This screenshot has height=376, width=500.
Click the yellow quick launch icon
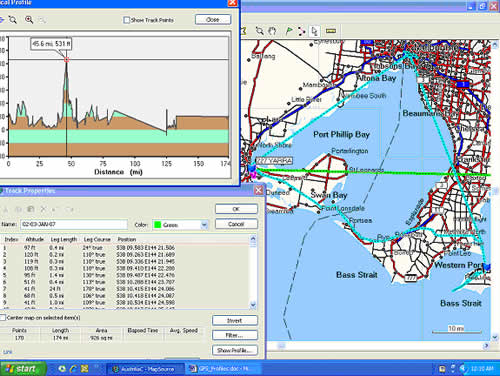(x=85, y=369)
